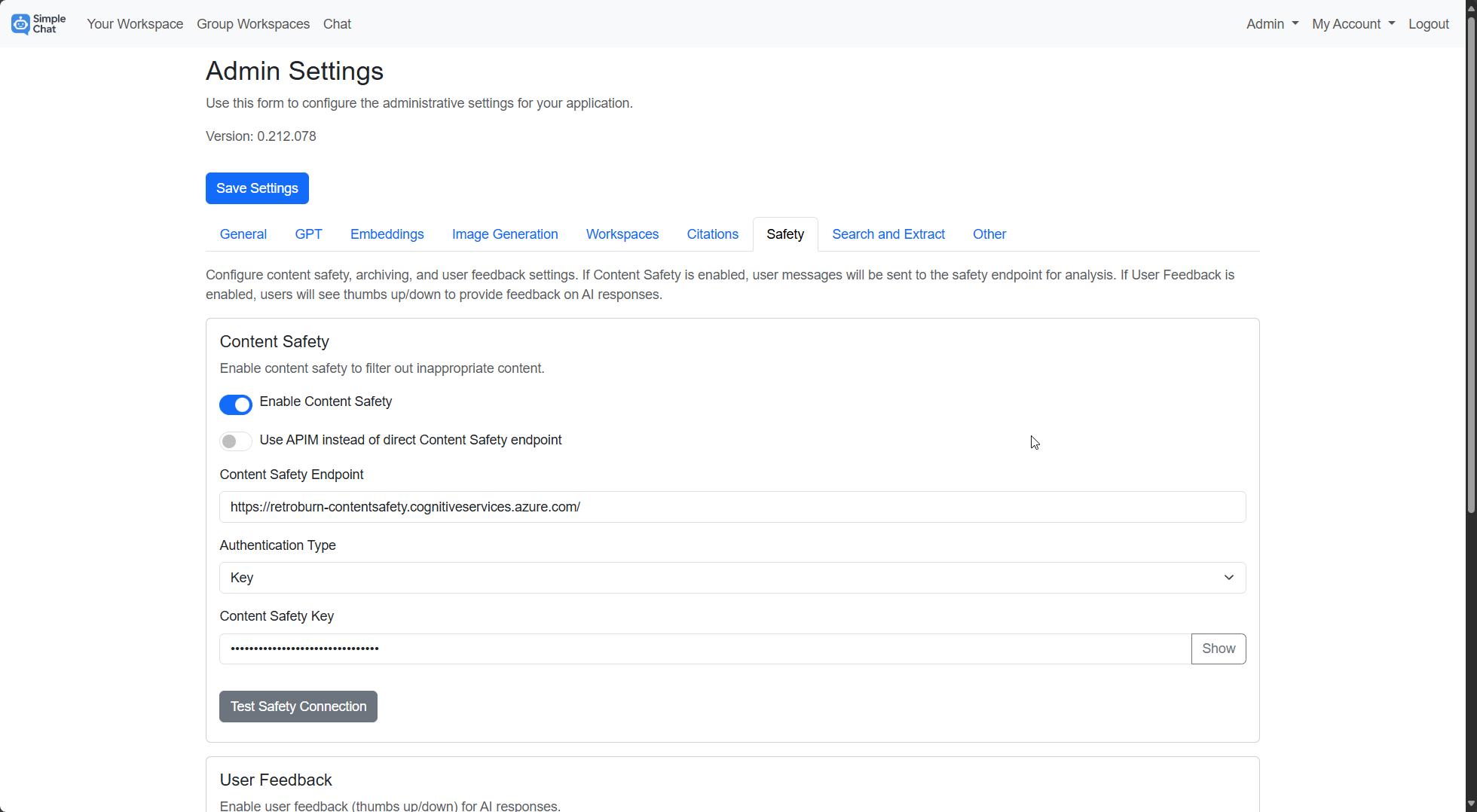
Task: Open Group Workspaces
Action: point(252,23)
